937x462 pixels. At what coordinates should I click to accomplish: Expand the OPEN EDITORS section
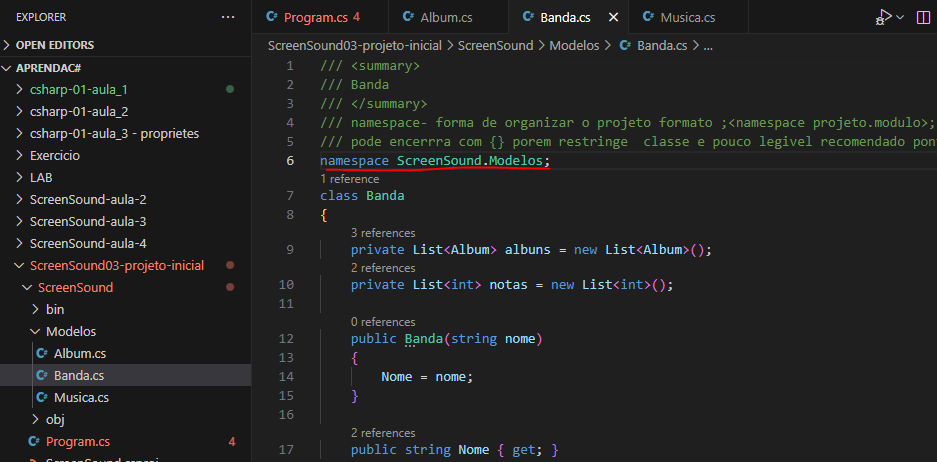click(9, 45)
